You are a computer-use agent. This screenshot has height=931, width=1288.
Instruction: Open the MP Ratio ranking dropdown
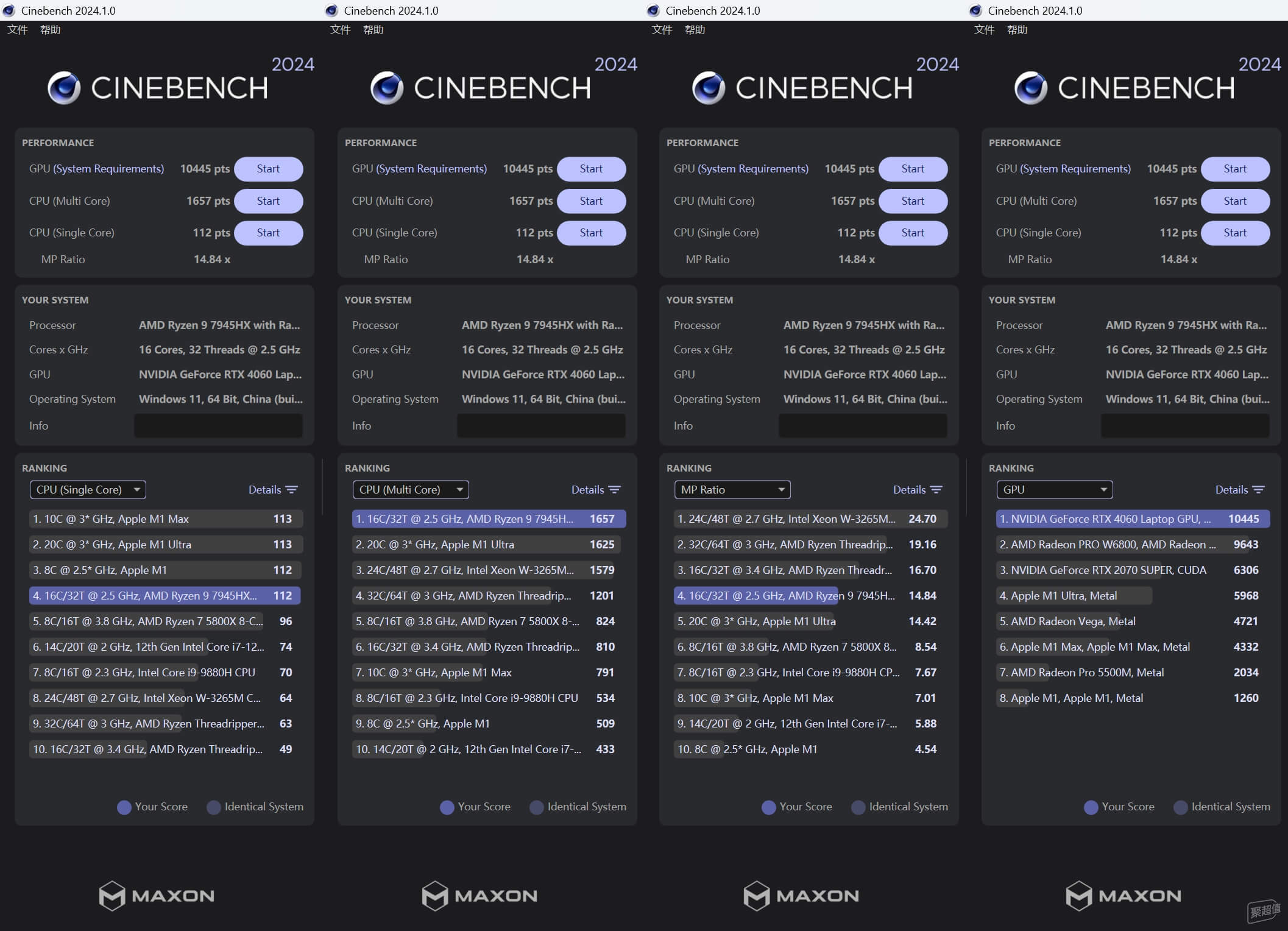pos(732,490)
